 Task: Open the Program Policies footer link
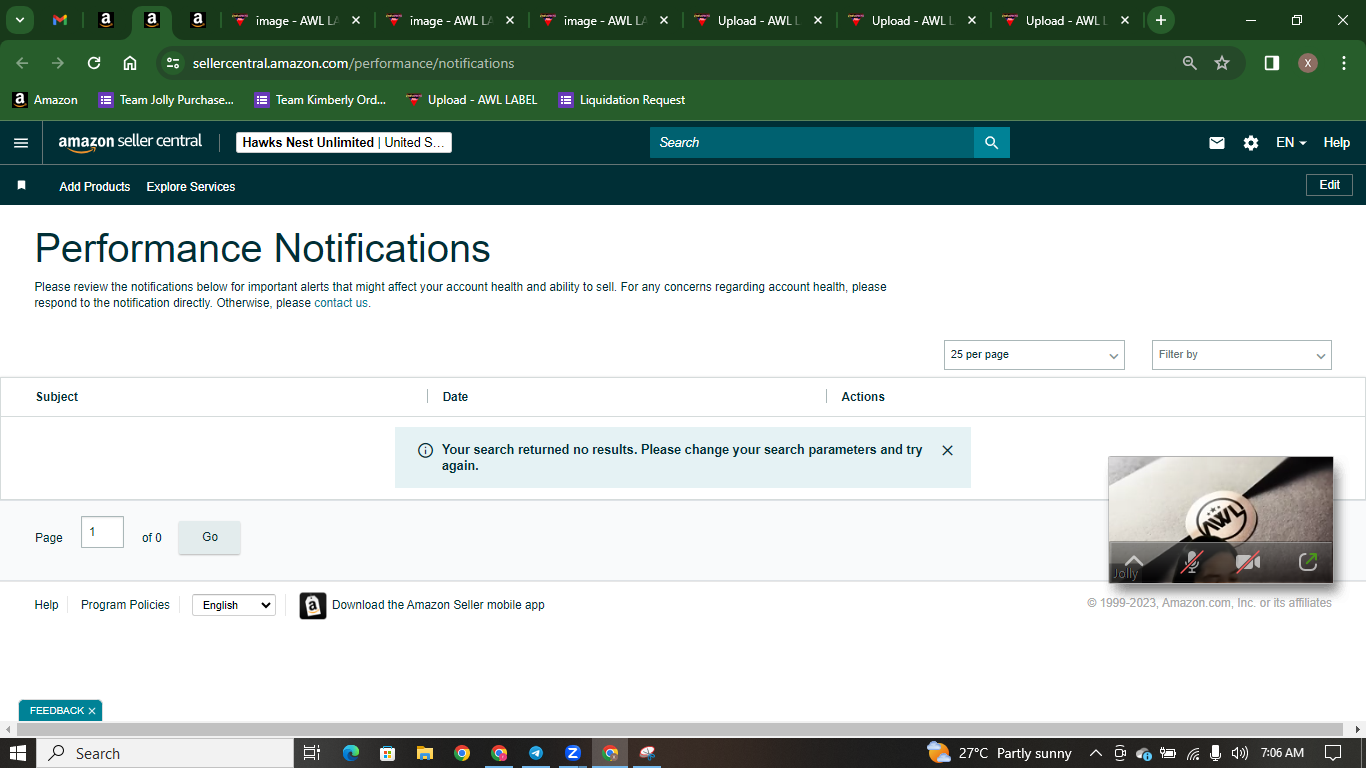pyautogui.click(x=125, y=605)
